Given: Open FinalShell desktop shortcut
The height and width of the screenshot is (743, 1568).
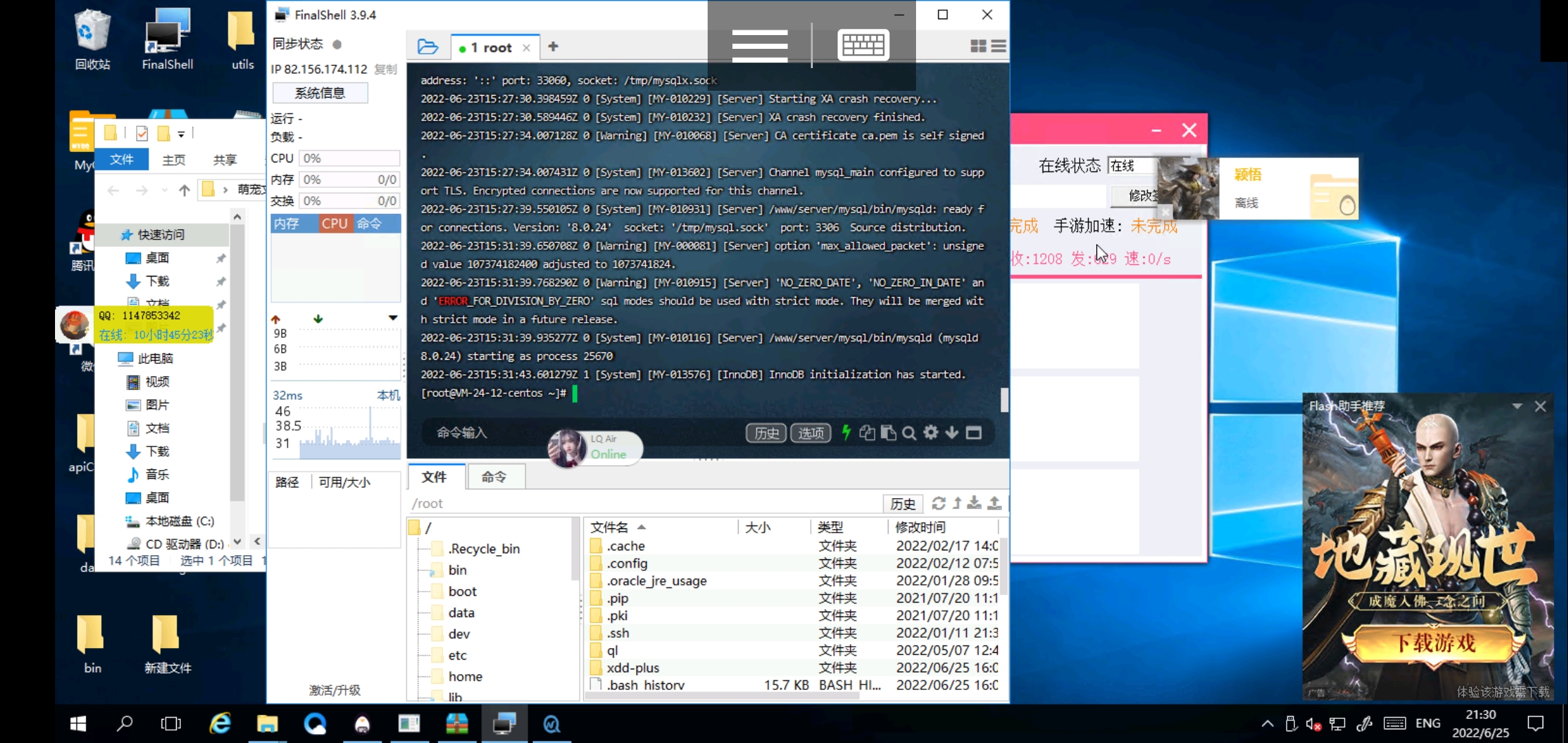Looking at the screenshot, I should [x=167, y=39].
